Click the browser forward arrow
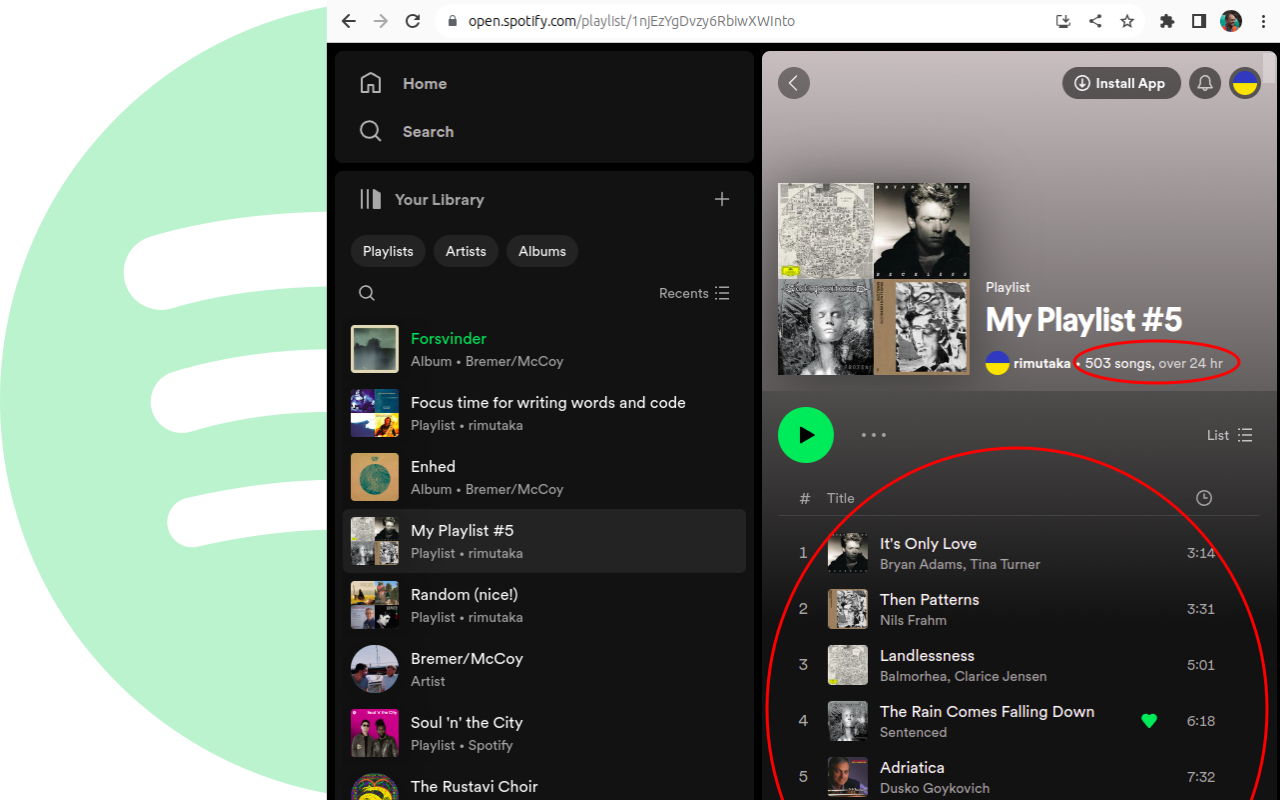This screenshot has height=800, width=1280. point(380,21)
